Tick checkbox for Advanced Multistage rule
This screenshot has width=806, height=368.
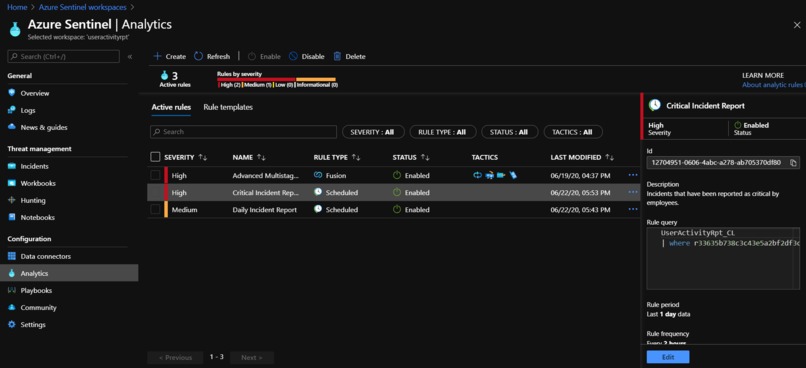(x=155, y=175)
